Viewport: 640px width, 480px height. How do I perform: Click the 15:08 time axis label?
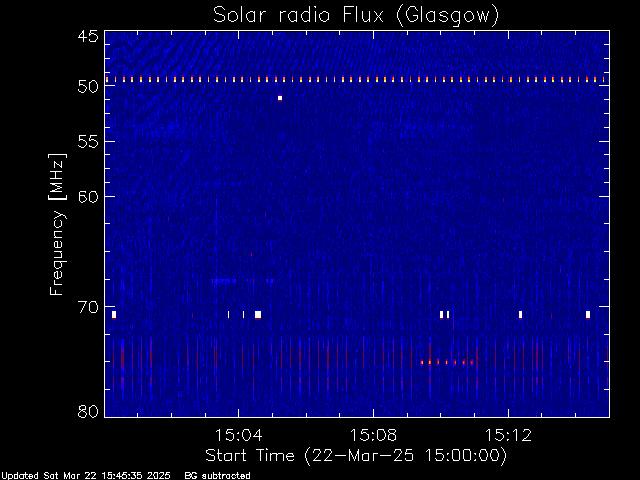pyautogui.click(x=373, y=435)
